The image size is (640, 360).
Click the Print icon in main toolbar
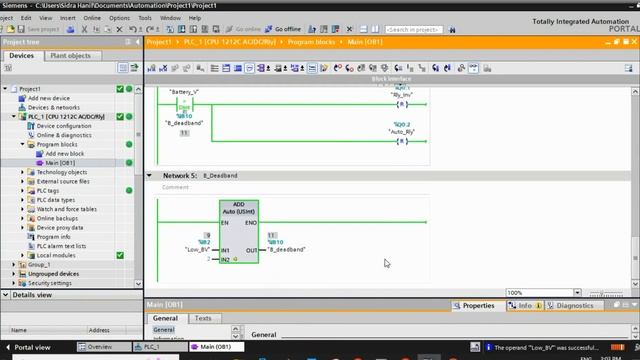[71, 29]
